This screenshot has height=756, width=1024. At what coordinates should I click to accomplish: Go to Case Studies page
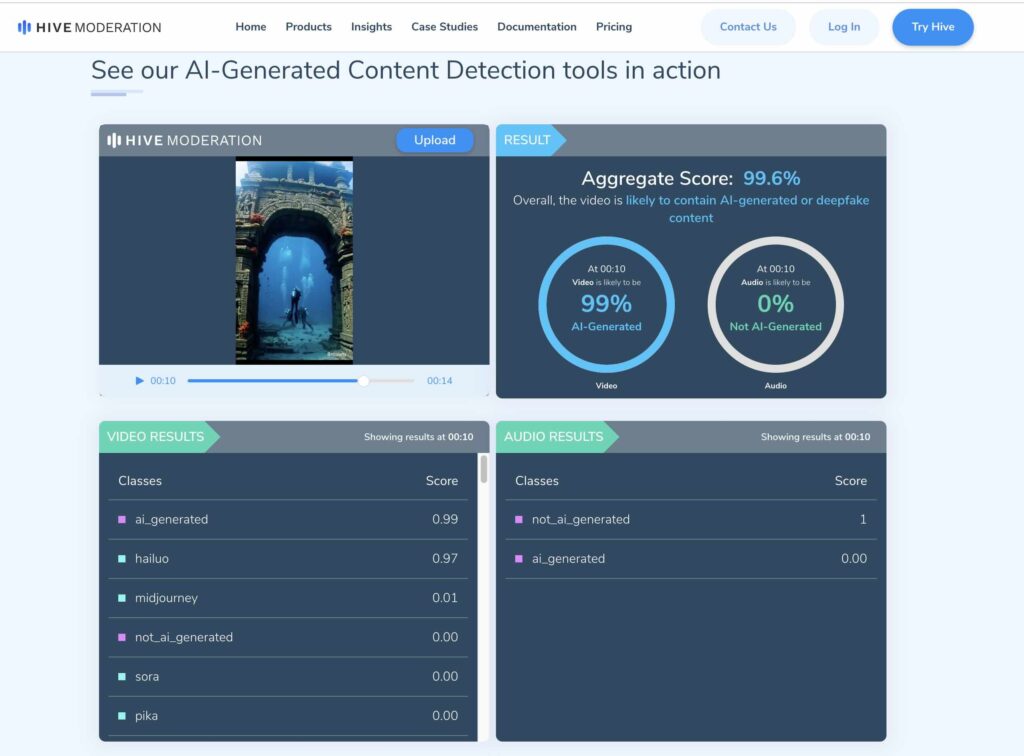(x=444, y=27)
